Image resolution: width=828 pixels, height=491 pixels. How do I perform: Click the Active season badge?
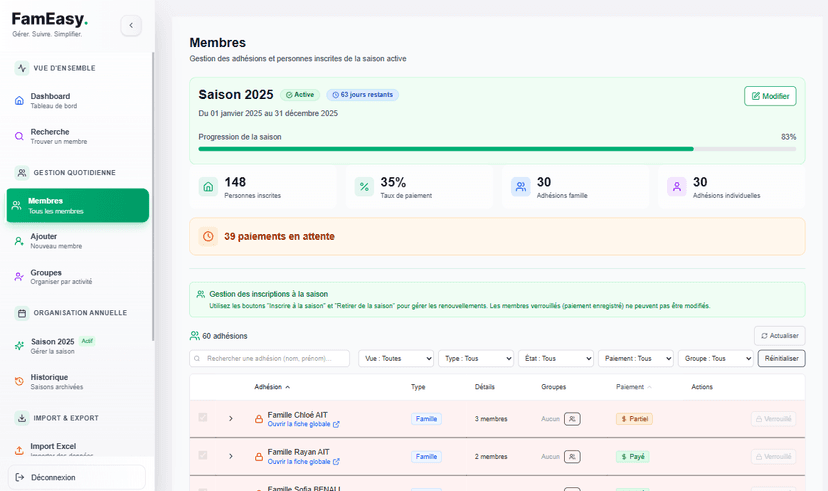(300, 95)
